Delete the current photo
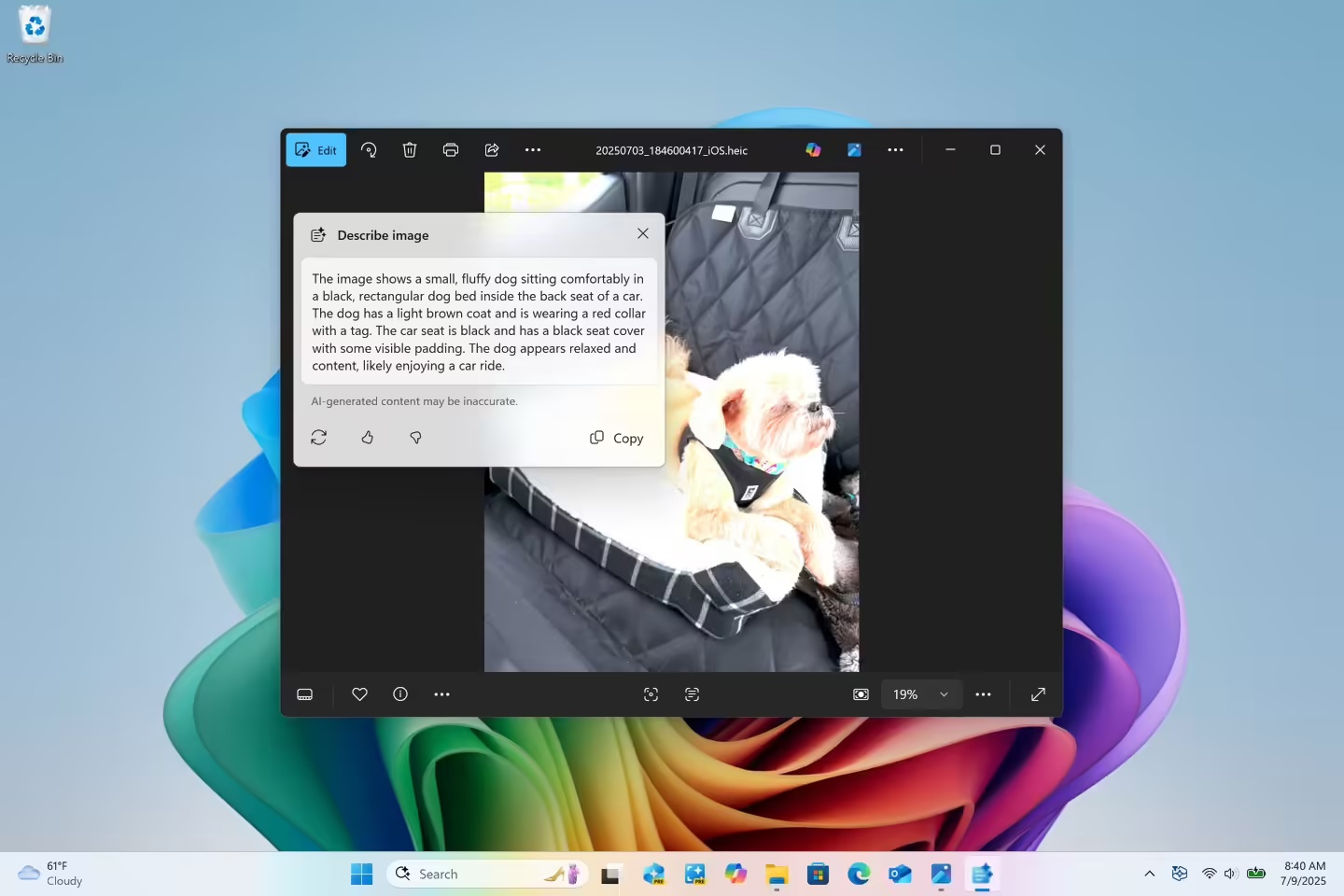The height and width of the screenshot is (896, 1344). point(410,149)
